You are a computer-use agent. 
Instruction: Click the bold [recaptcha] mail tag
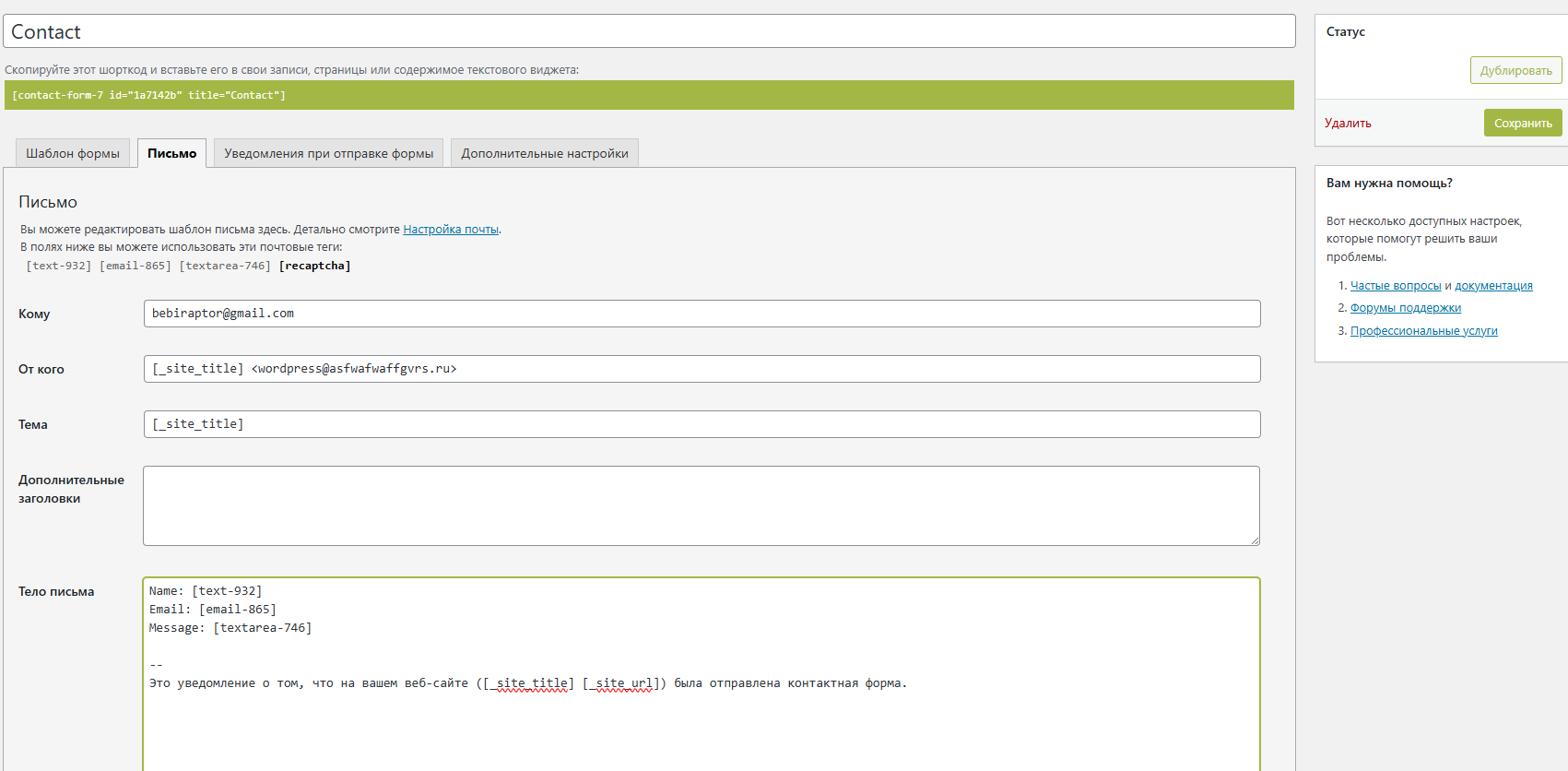coord(314,266)
